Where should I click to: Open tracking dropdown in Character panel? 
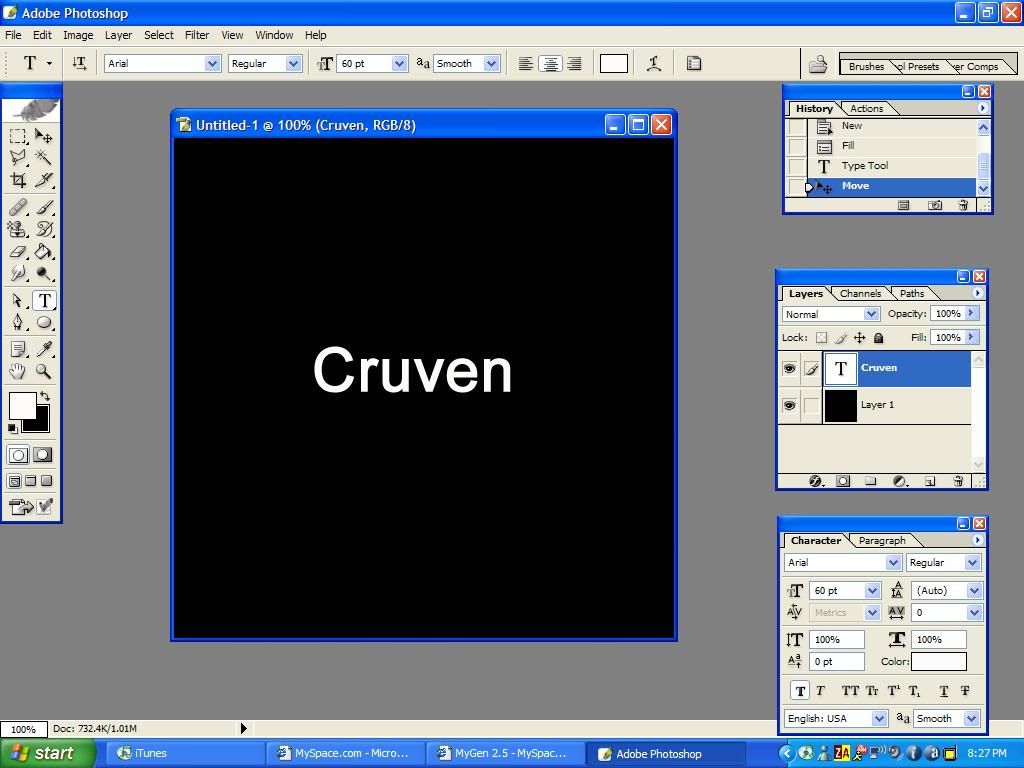pyautogui.click(x=974, y=613)
